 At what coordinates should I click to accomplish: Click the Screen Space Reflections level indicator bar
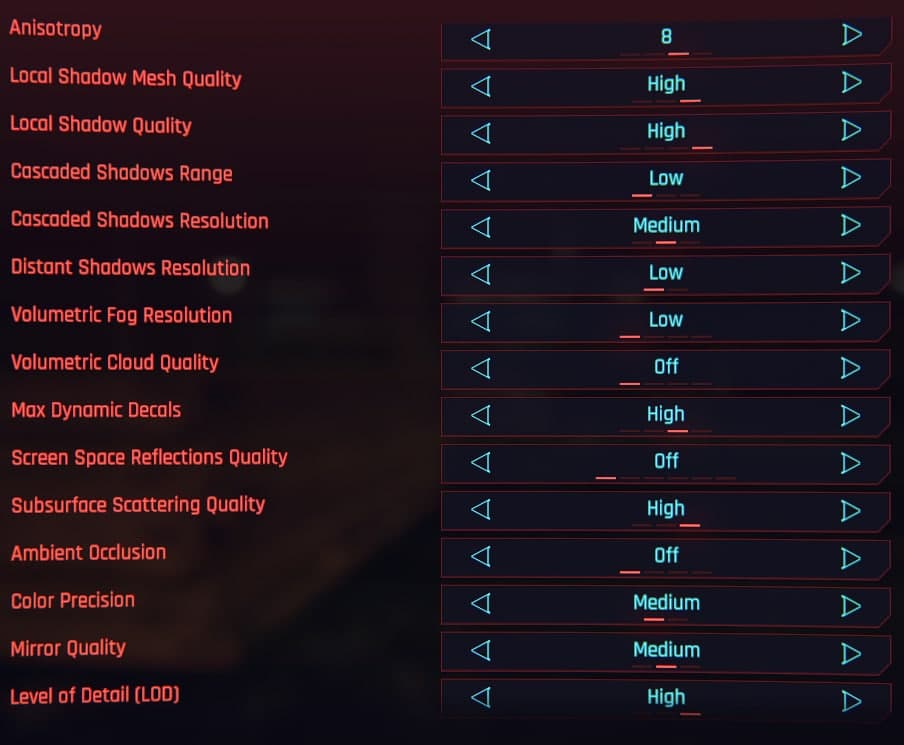click(666, 478)
